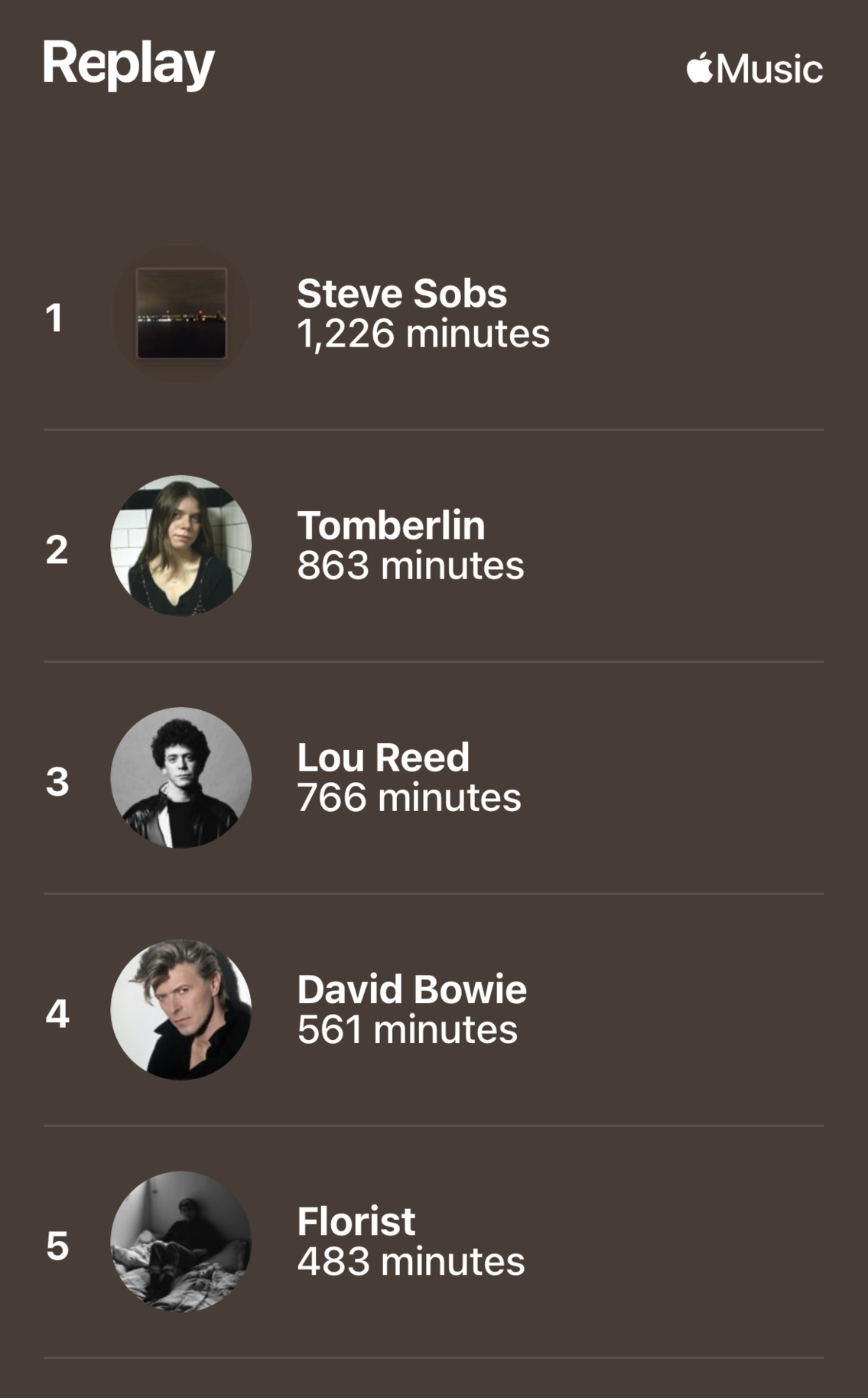Click rank number 1 beside Steve Sobs
This screenshot has width=868, height=1398.
pos(54,318)
